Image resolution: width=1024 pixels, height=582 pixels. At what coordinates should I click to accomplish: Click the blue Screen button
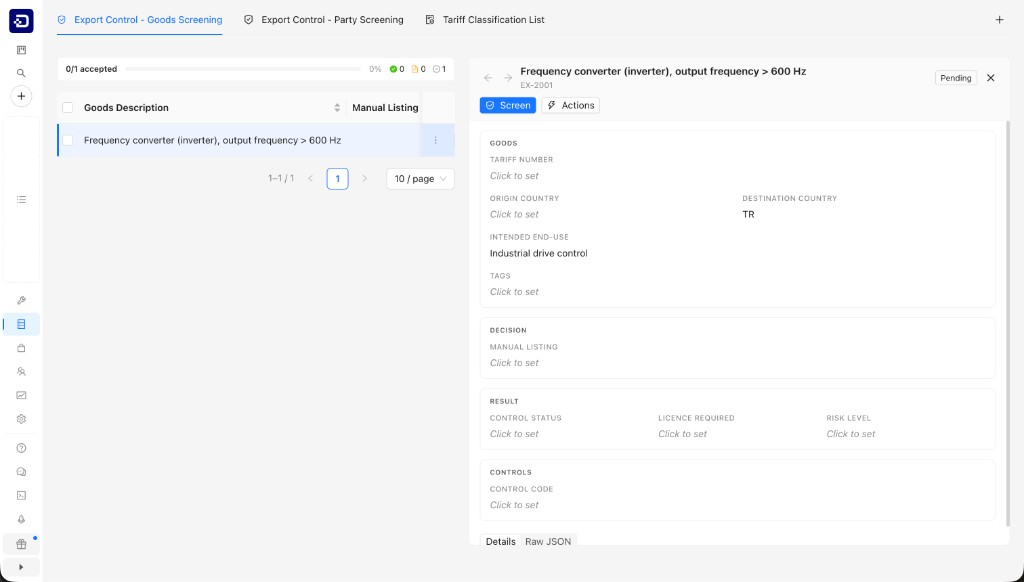[507, 105]
